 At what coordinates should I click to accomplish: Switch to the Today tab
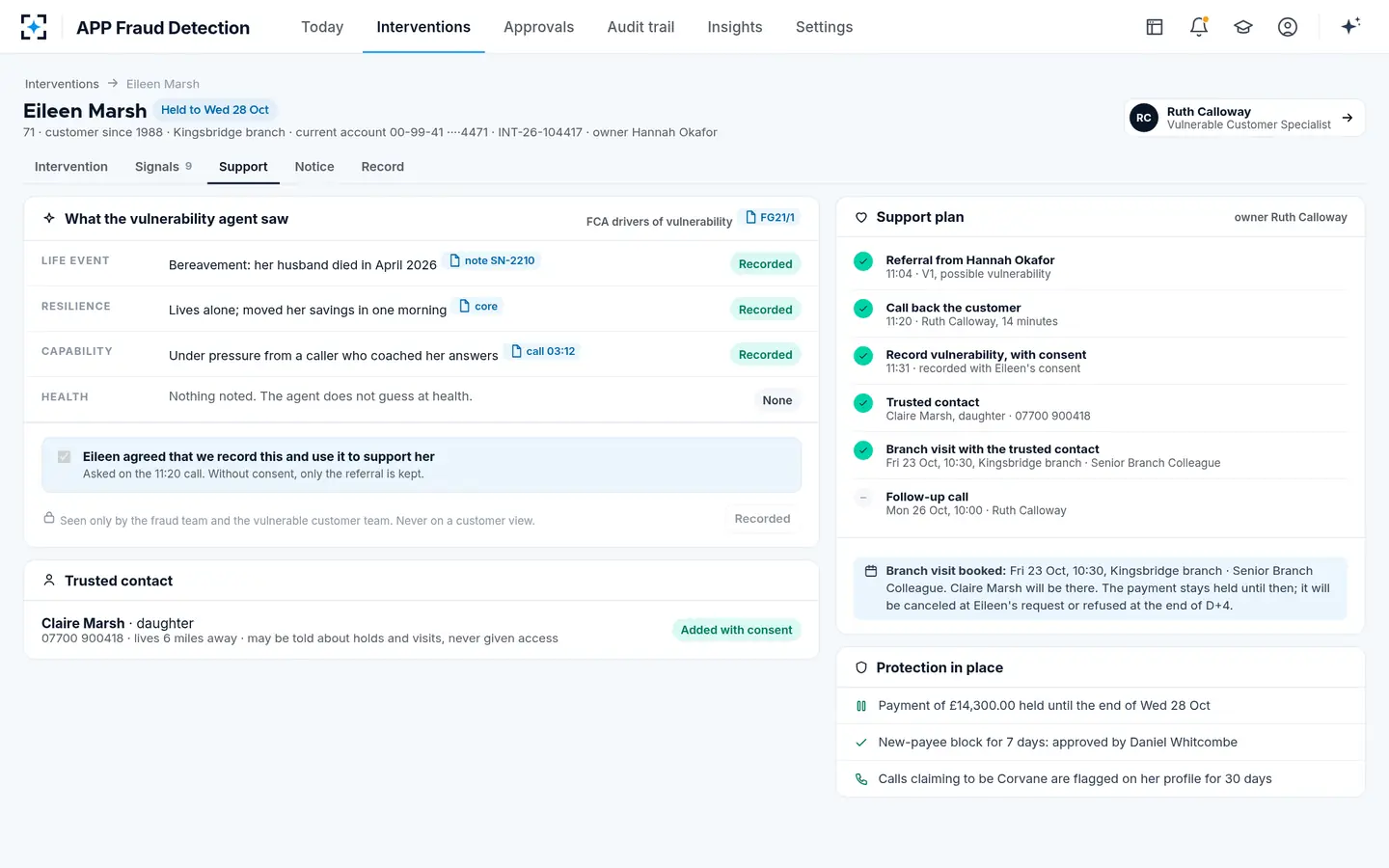click(322, 27)
